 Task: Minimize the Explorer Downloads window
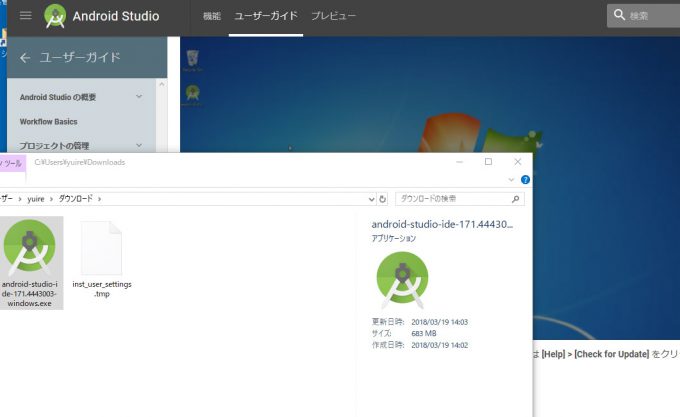460,162
